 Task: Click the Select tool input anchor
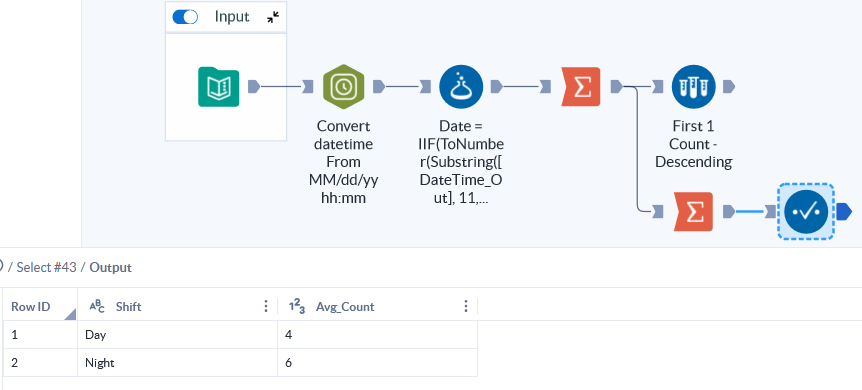[x=771, y=211]
